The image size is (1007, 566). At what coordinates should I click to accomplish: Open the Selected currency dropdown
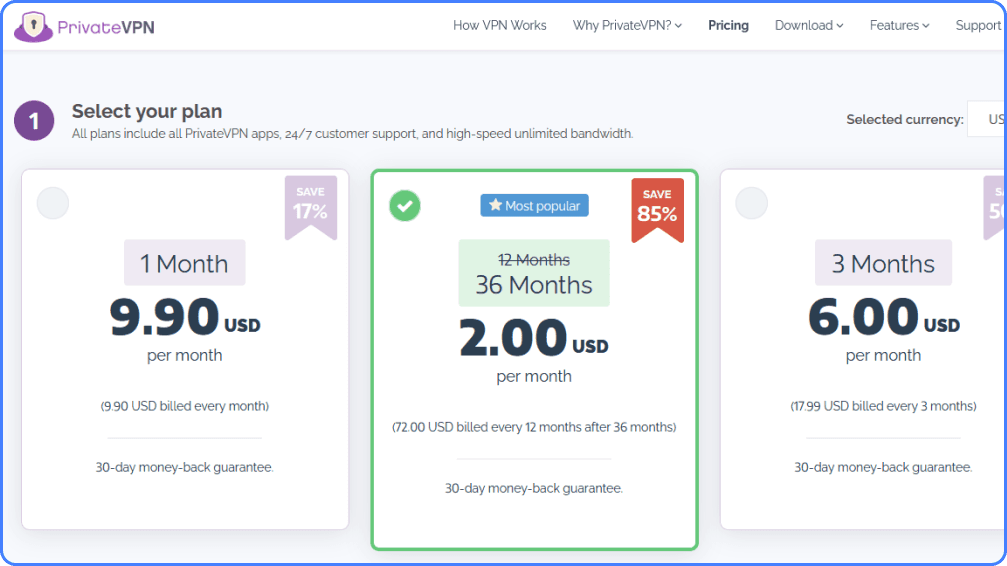tap(986, 119)
